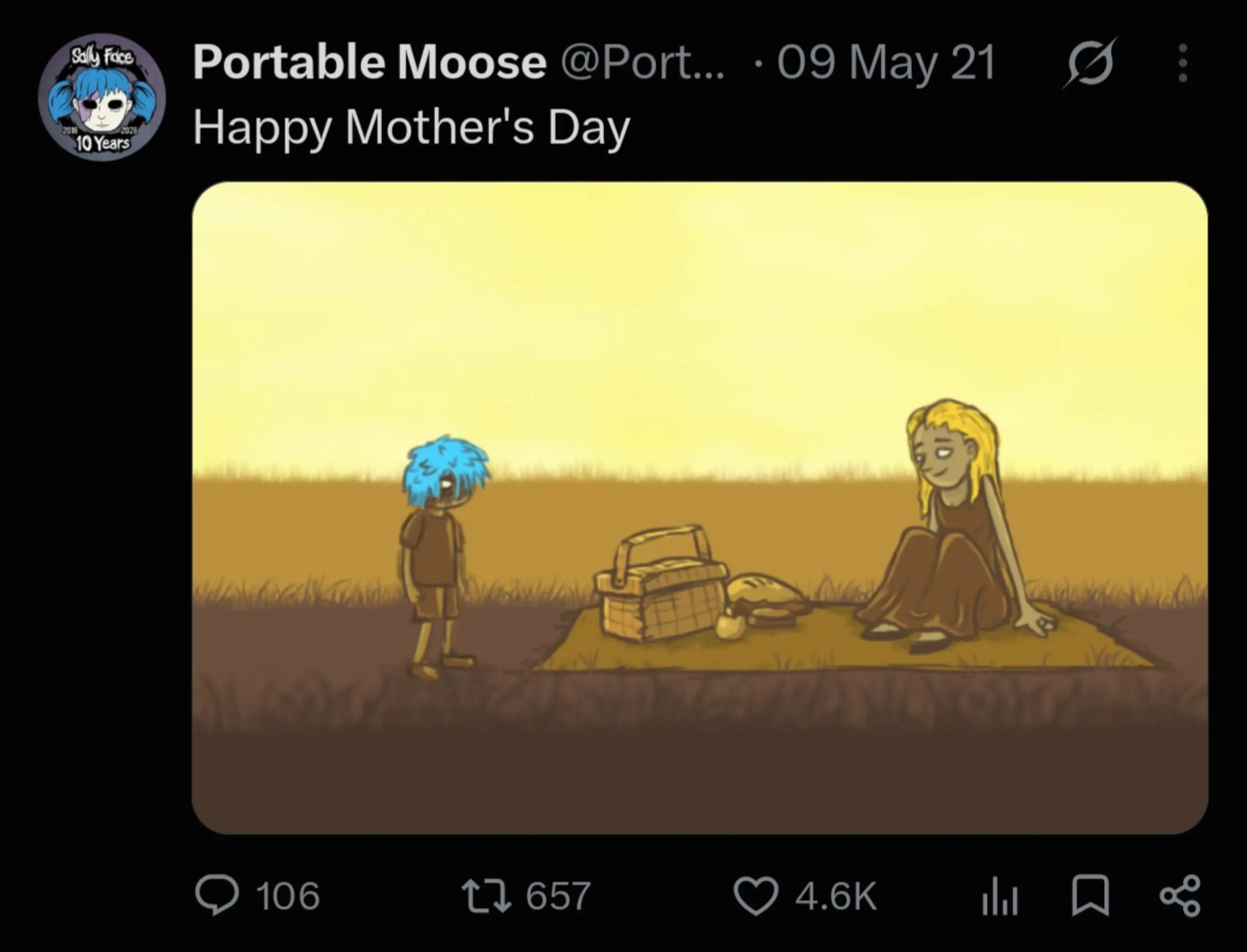Open the Sally Face profile avatar

(x=102, y=97)
